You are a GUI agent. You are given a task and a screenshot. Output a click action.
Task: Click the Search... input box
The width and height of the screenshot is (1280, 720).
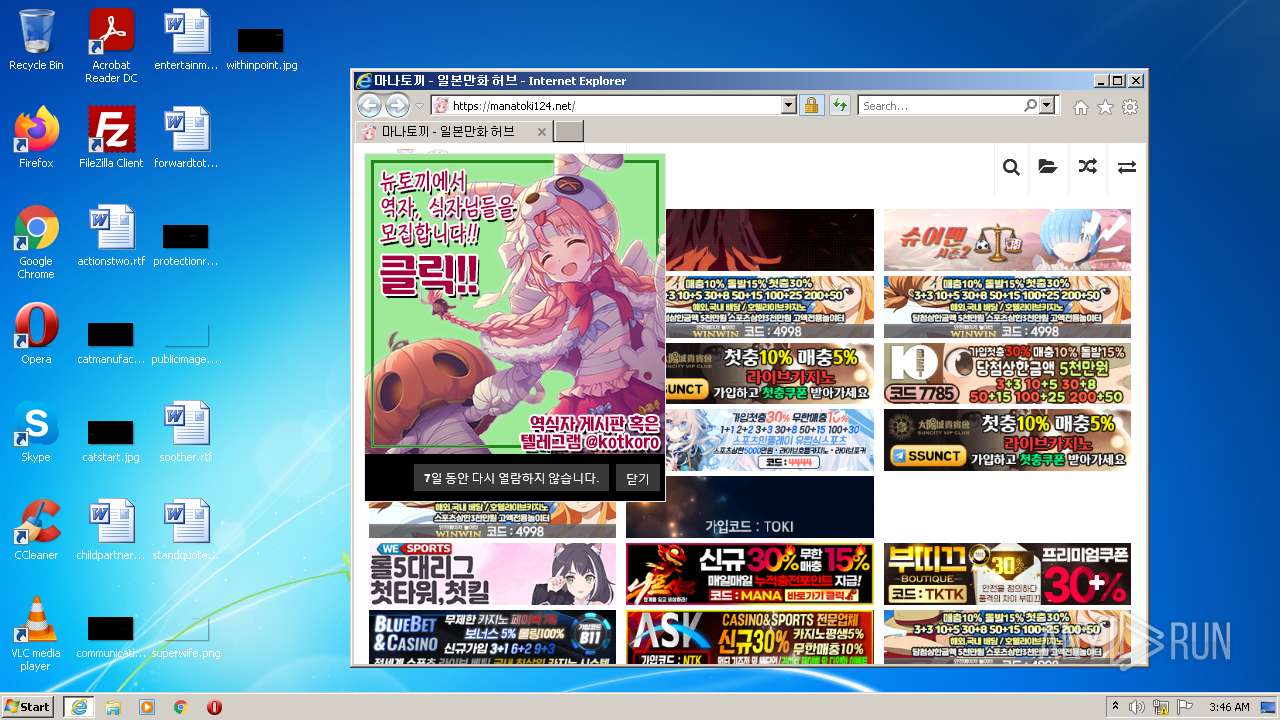click(940, 105)
